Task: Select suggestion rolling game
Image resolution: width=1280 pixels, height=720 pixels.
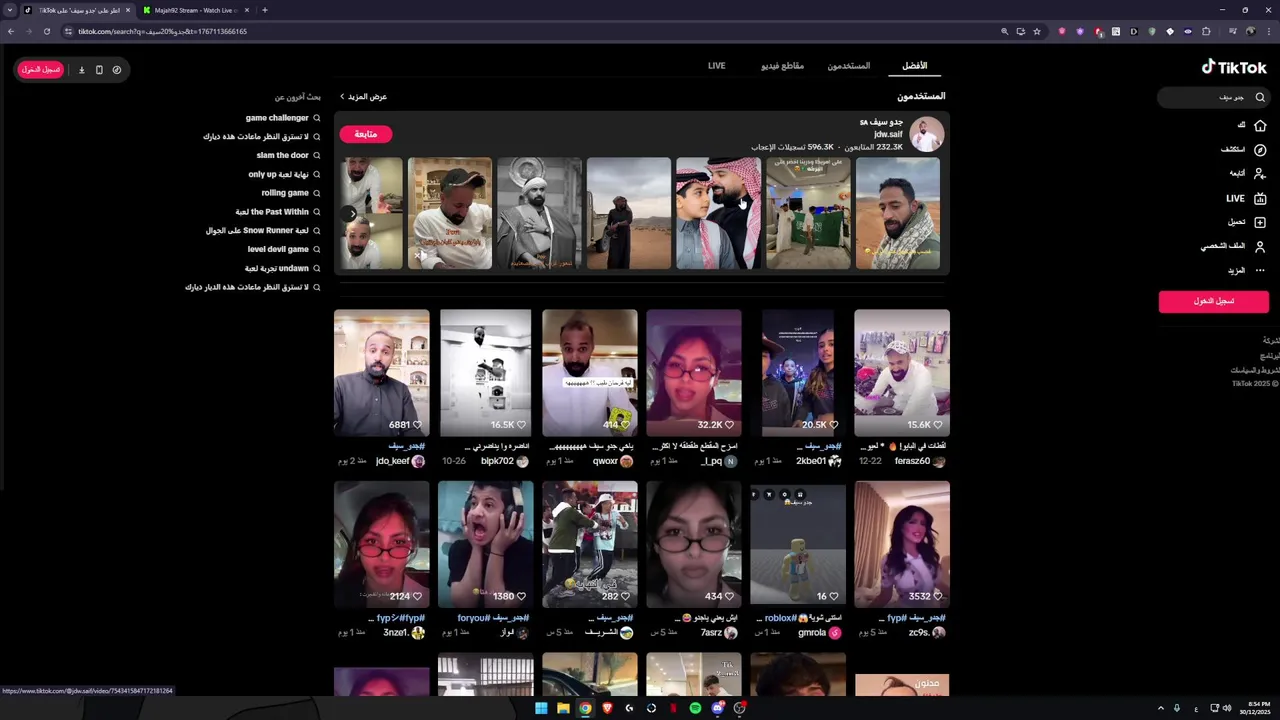Action: click(x=285, y=193)
